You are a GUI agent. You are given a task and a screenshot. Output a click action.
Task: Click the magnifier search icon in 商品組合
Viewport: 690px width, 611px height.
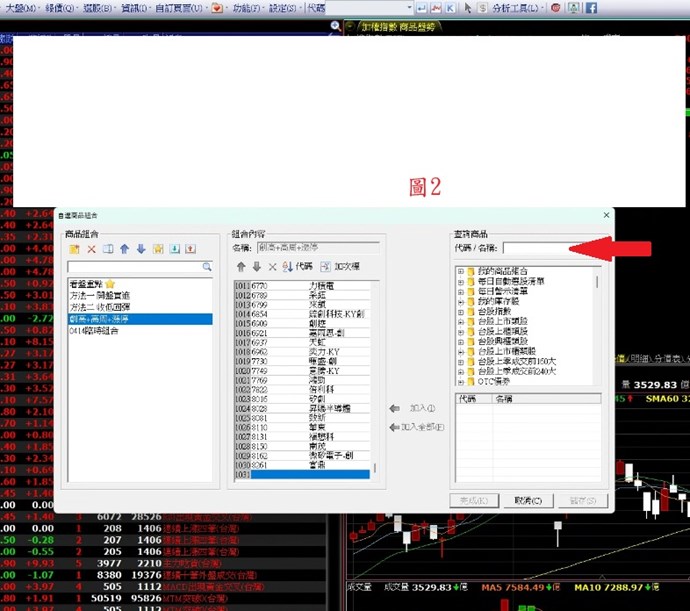[x=207, y=267]
